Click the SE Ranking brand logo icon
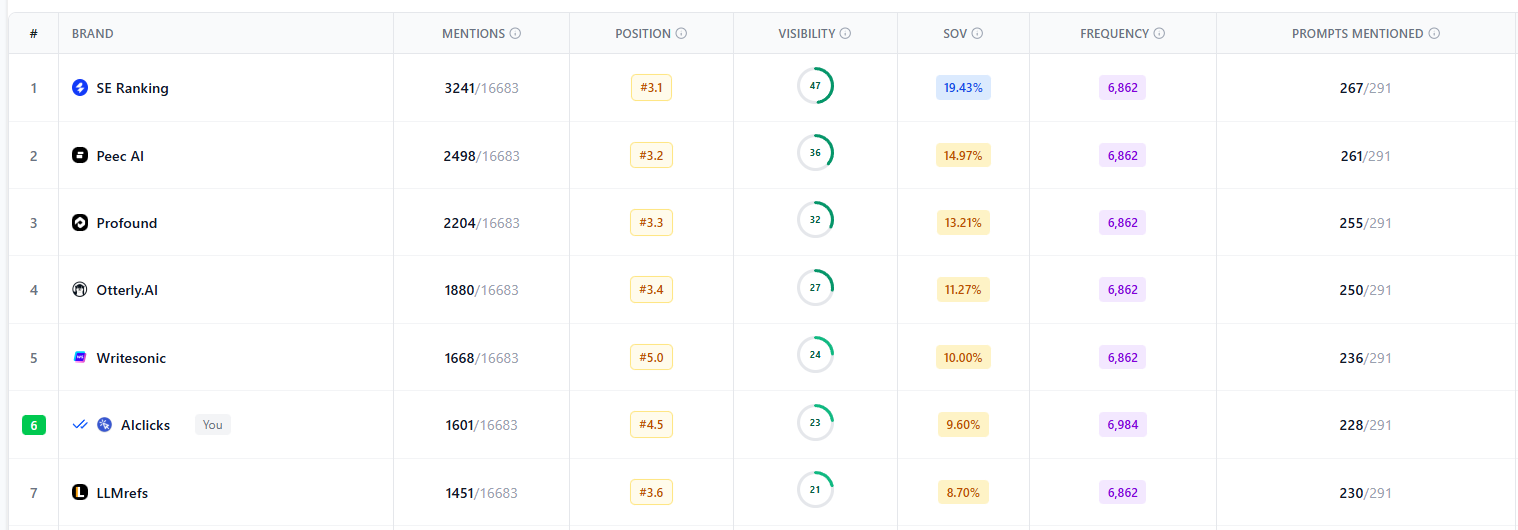The height and width of the screenshot is (530, 1518). (80, 88)
